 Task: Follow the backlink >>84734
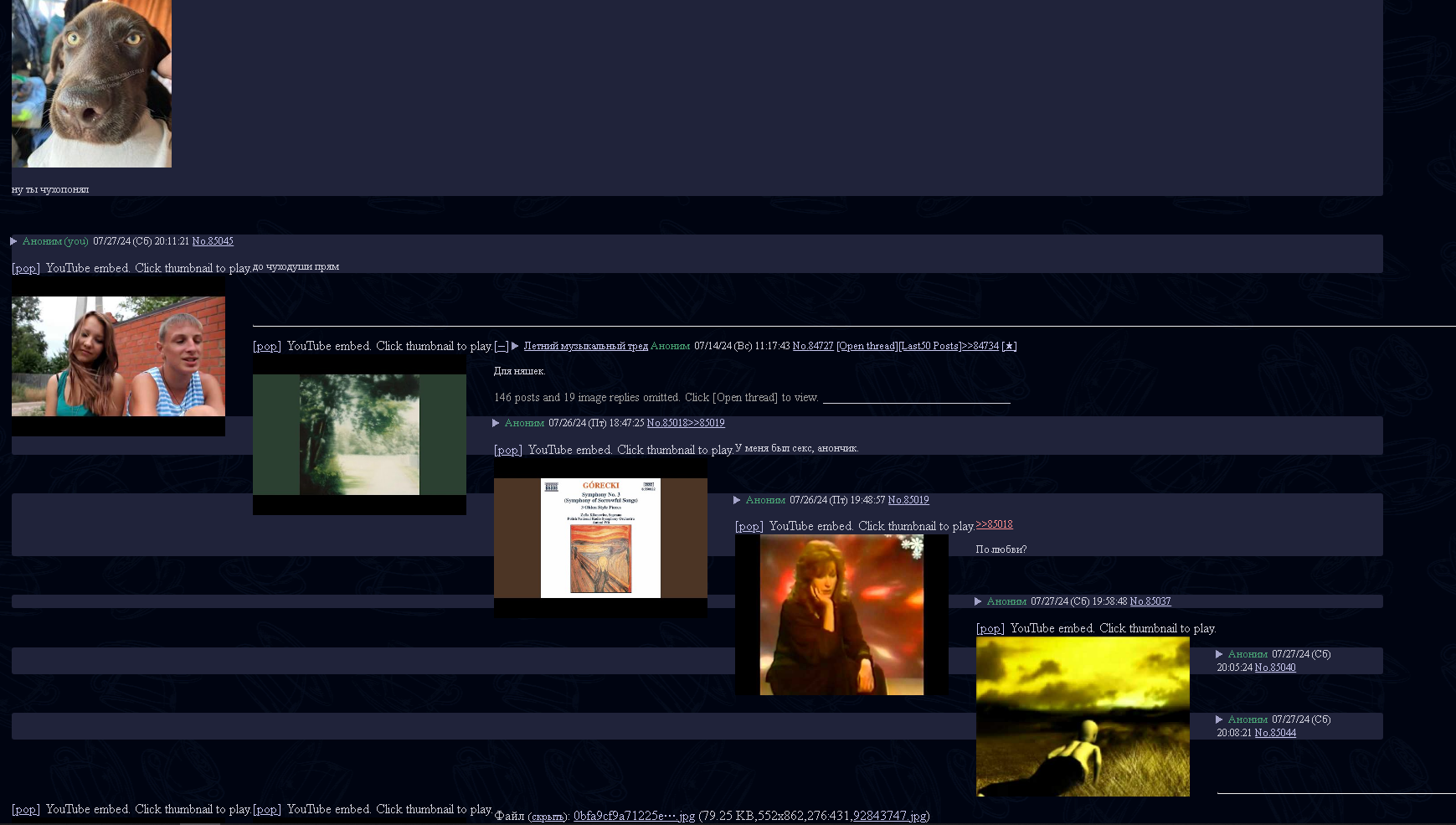click(x=980, y=346)
